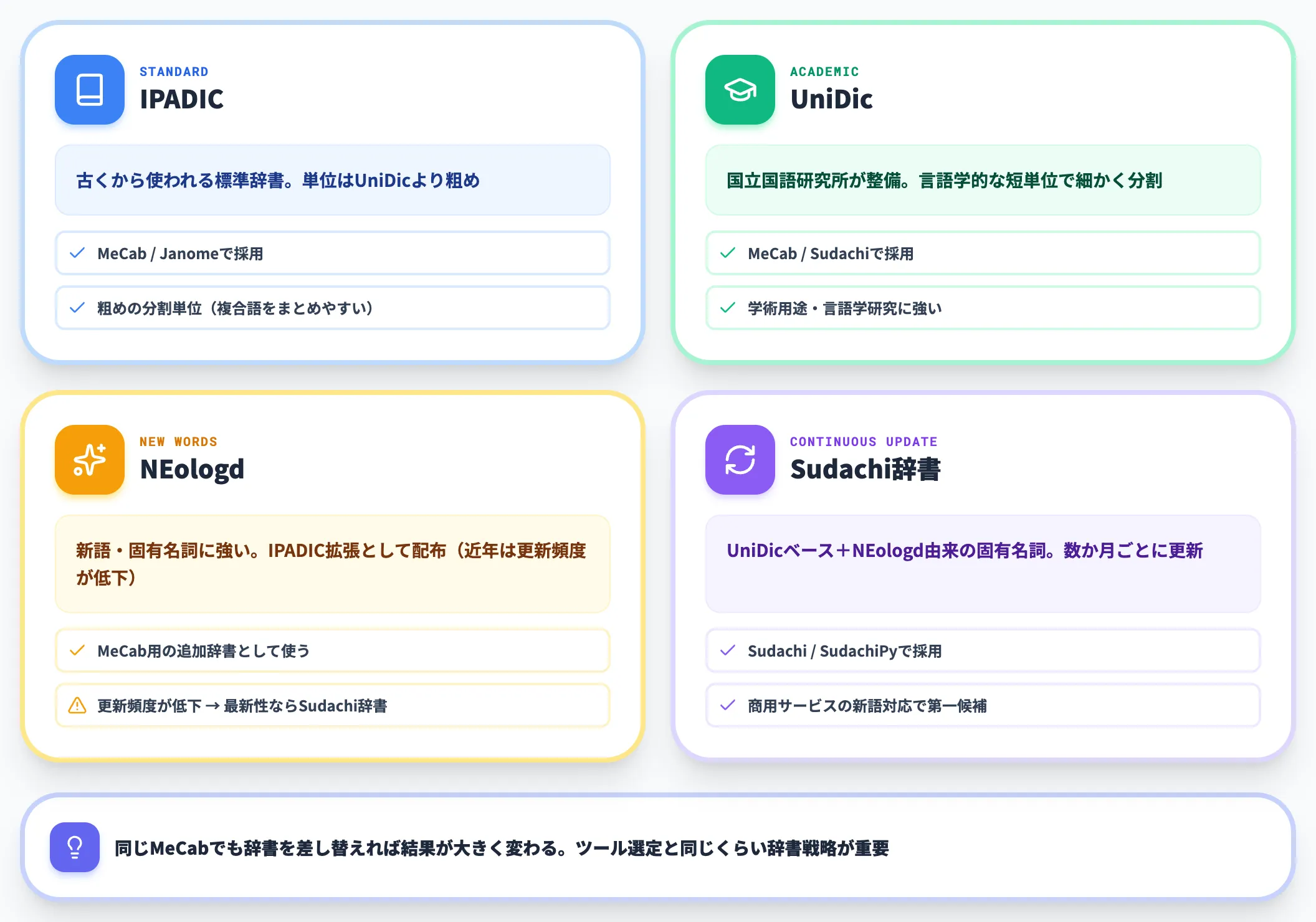Click row text 商用サービスの新語対応で第一候補
1316x922 pixels.
(x=867, y=706)
